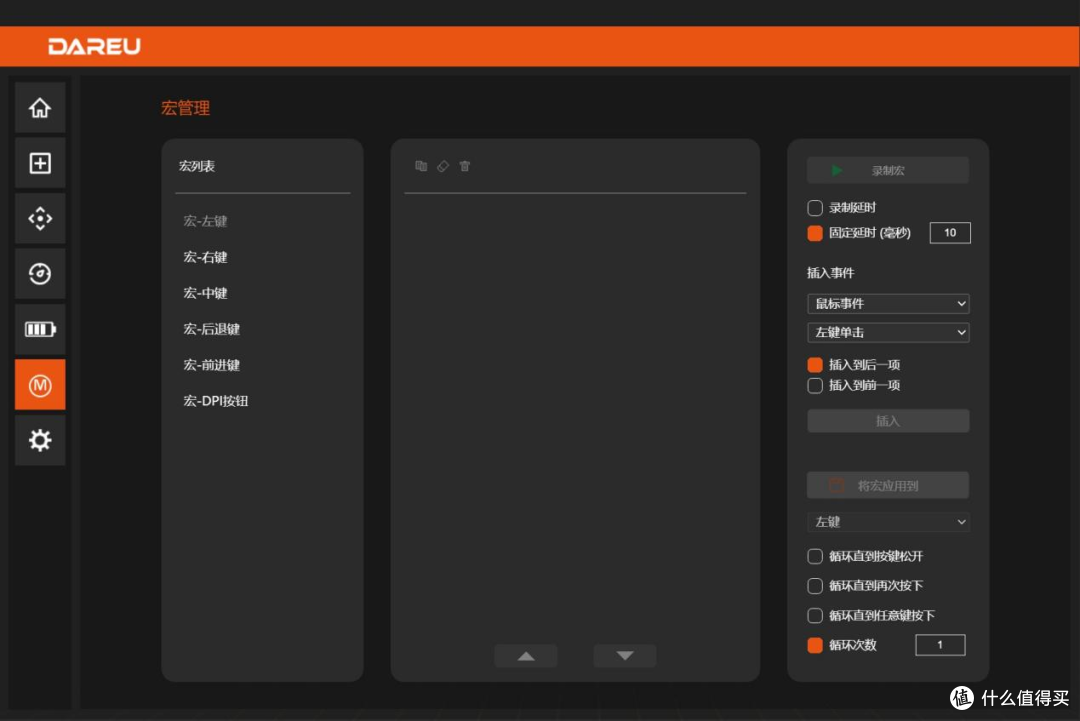Click green play icon on 录制宏
The width and height of the screenshot is (1080, 721).
(836, 170)
